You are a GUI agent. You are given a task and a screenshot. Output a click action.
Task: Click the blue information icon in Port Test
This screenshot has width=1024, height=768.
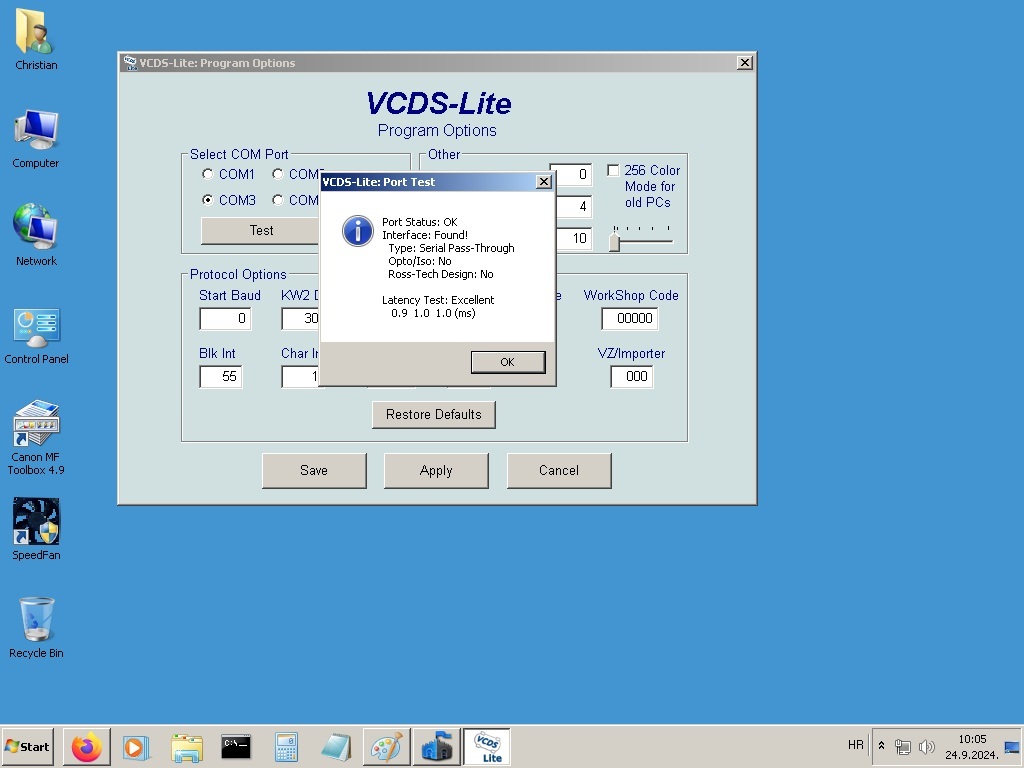(x=358, y=231)
